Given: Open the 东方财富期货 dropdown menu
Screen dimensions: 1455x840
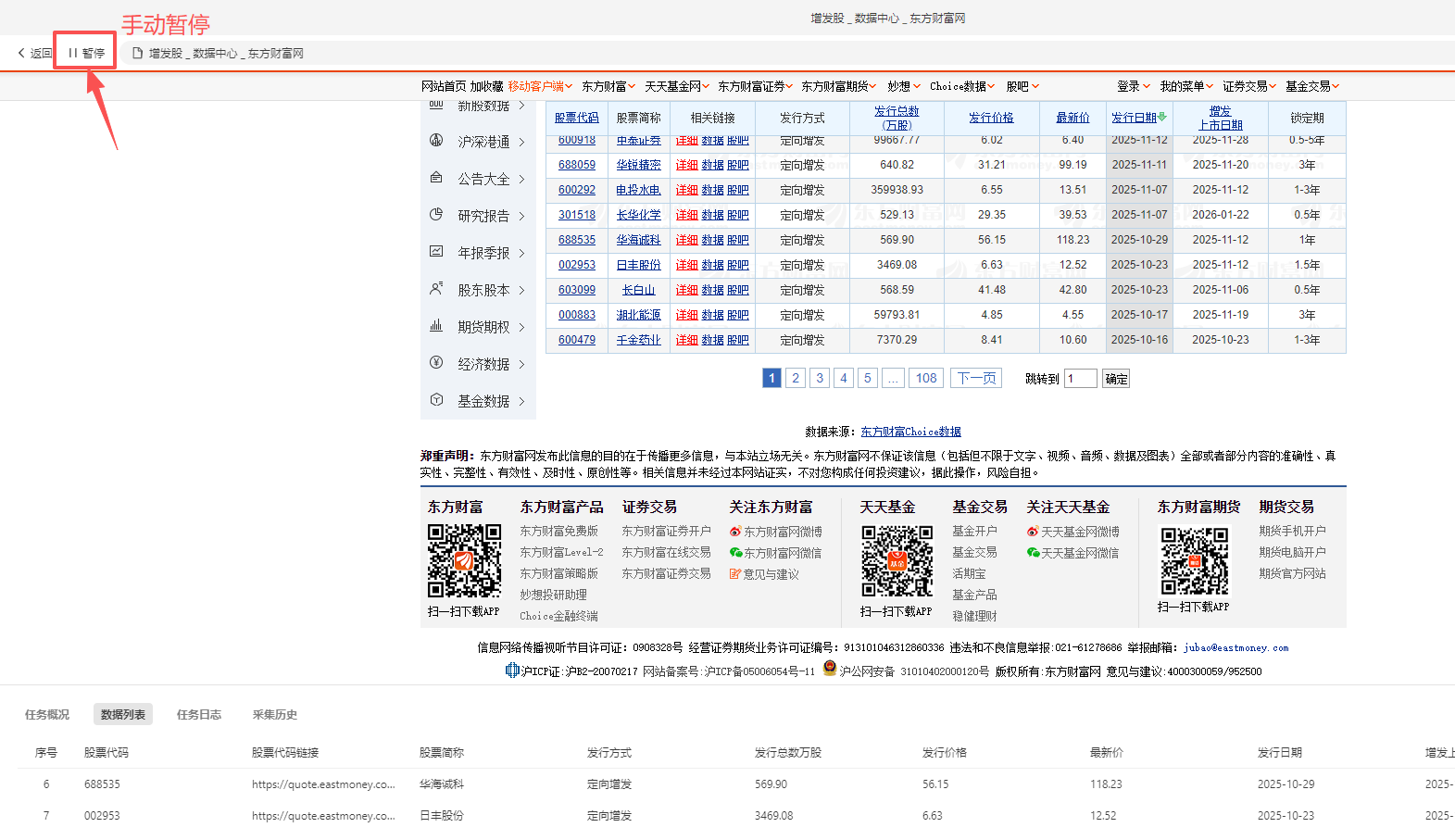Looking at the screenshot, I should point(839,86).
